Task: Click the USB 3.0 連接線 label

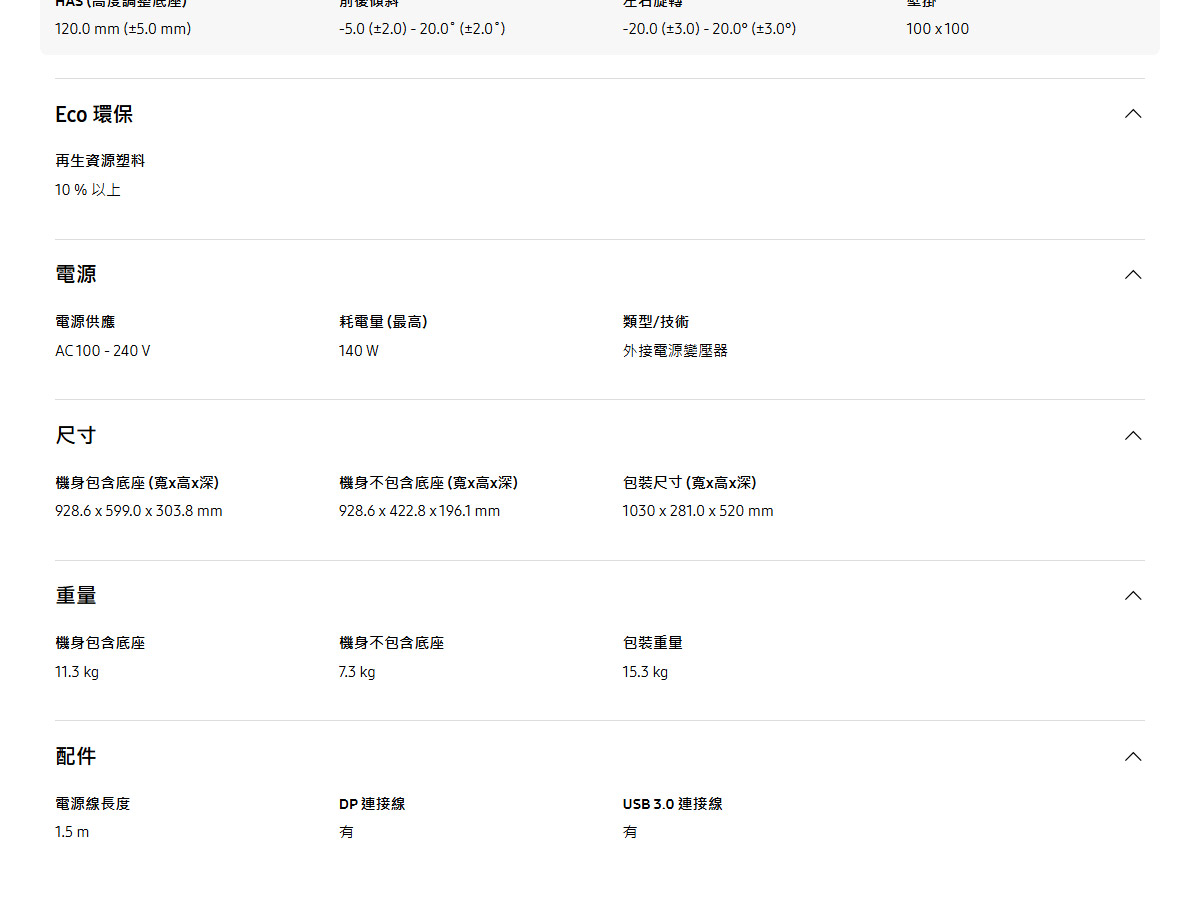Action: click(x=672, y=804)
